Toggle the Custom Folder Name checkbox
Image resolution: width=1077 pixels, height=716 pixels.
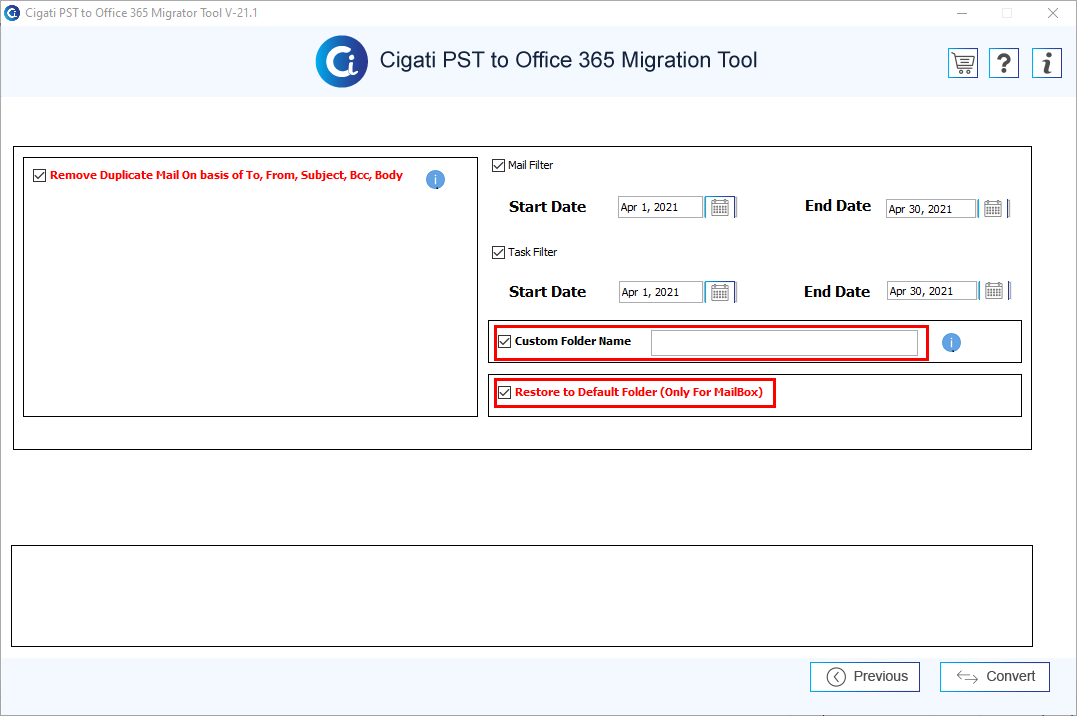(505, 342)
